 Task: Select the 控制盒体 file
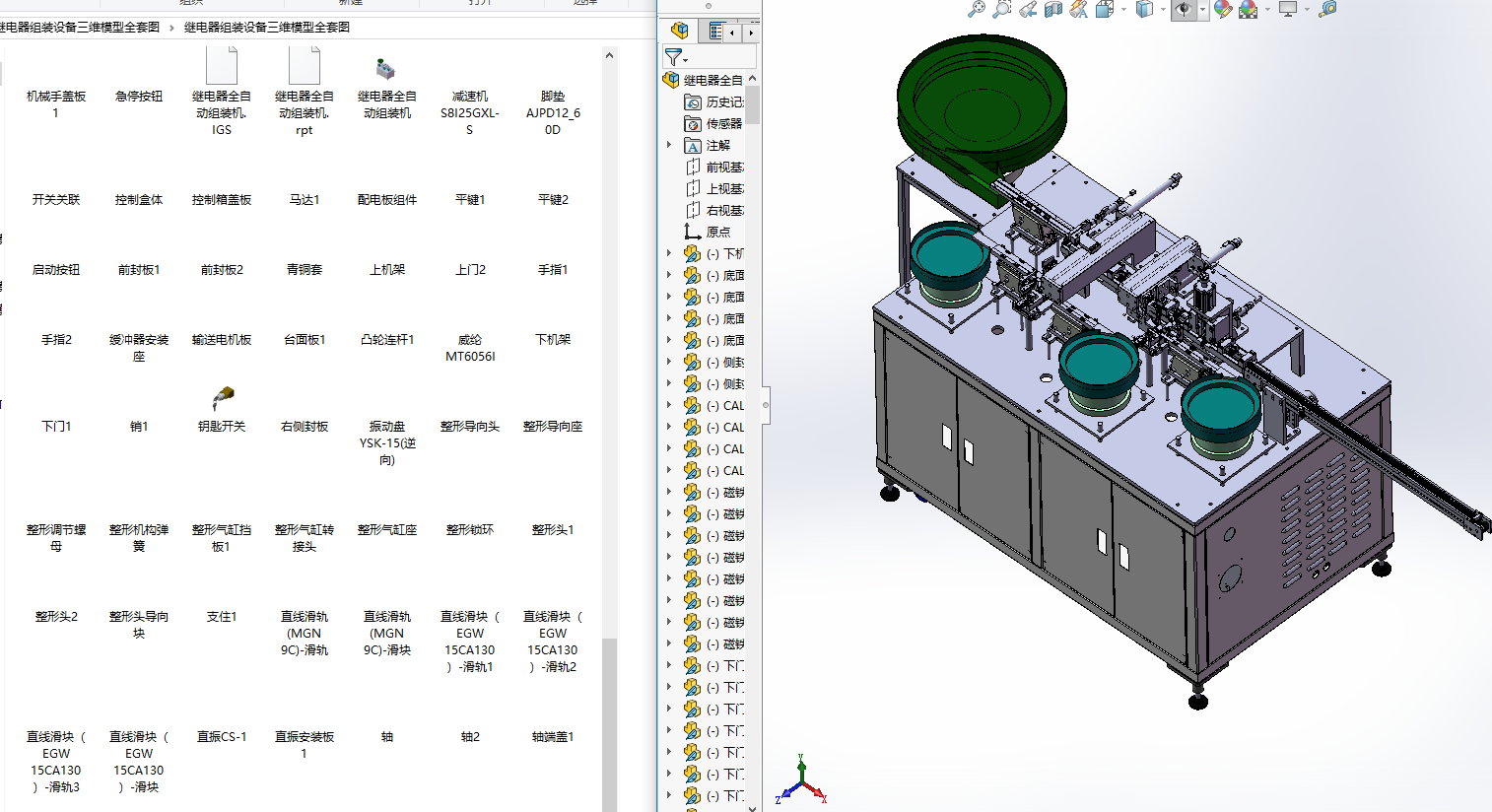click(x=139, y=199)
